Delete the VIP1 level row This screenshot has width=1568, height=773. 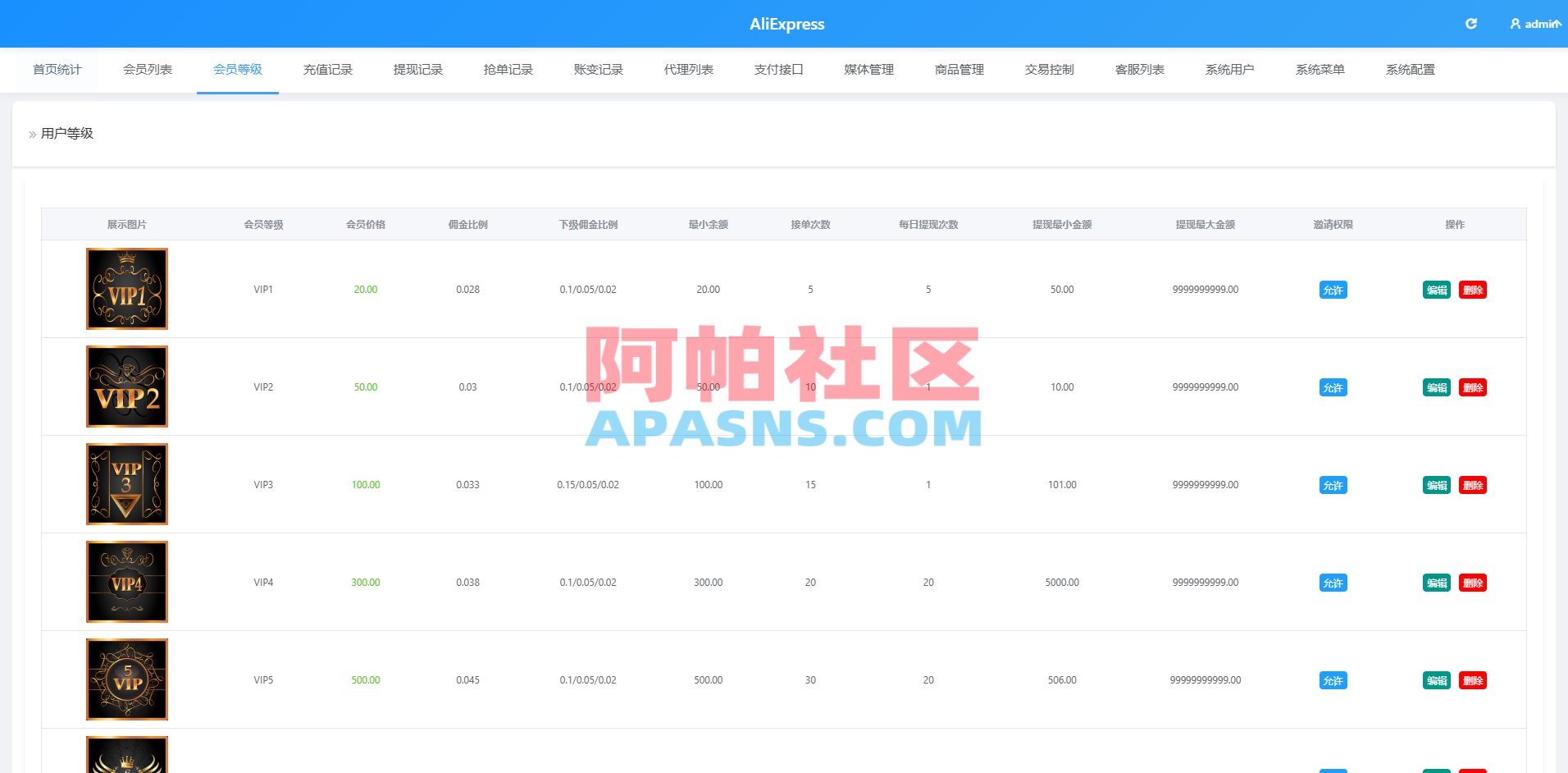point(1473,290)
